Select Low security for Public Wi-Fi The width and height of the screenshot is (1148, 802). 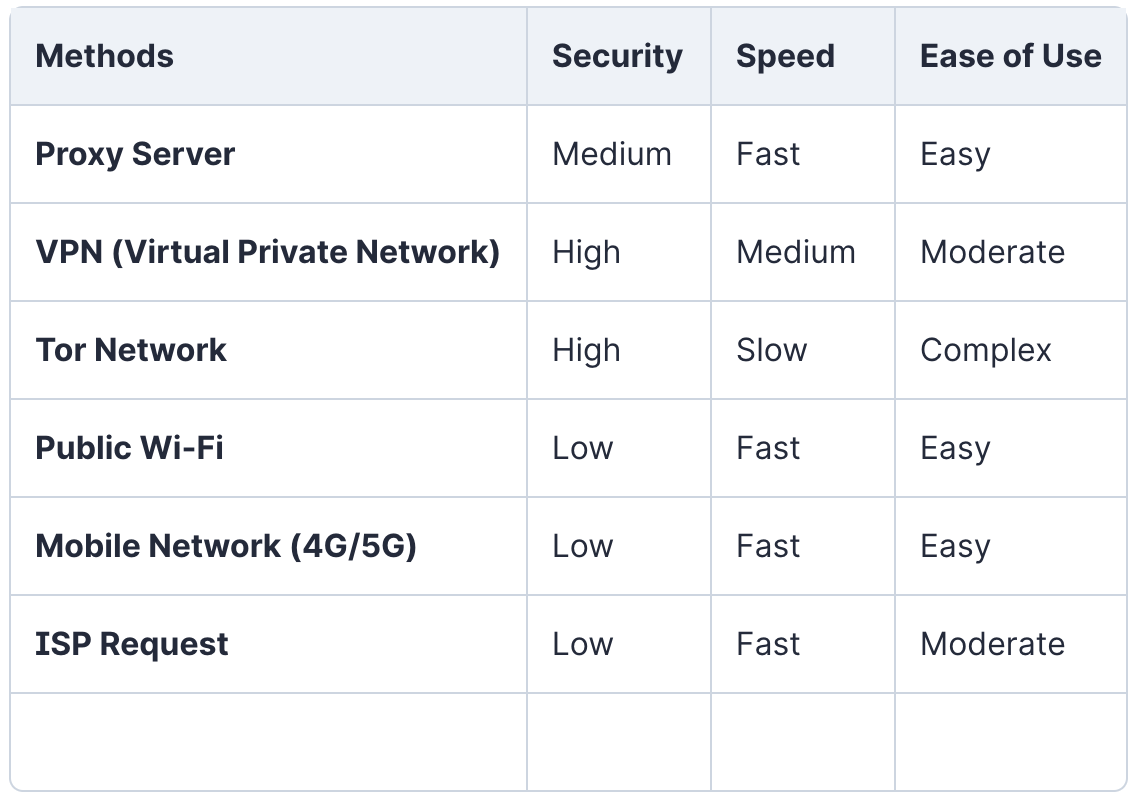coord(583,448)
